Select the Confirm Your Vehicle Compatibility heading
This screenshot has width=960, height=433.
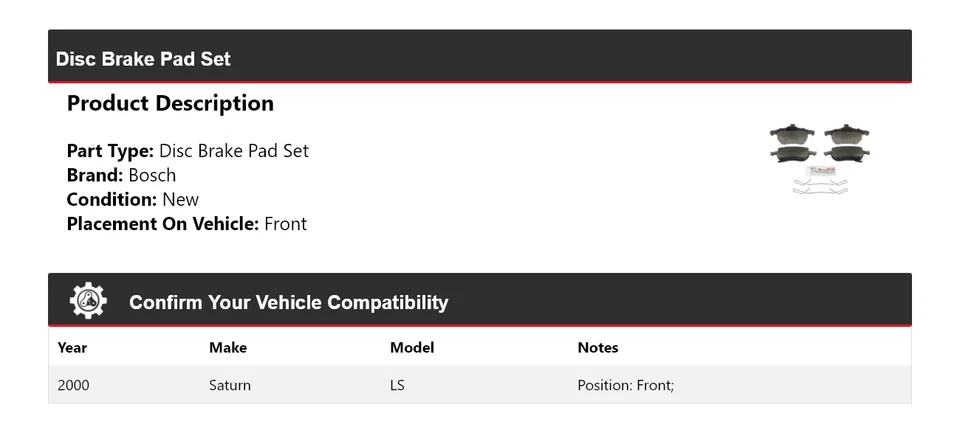pyautogui.click(x=288, y=303)
